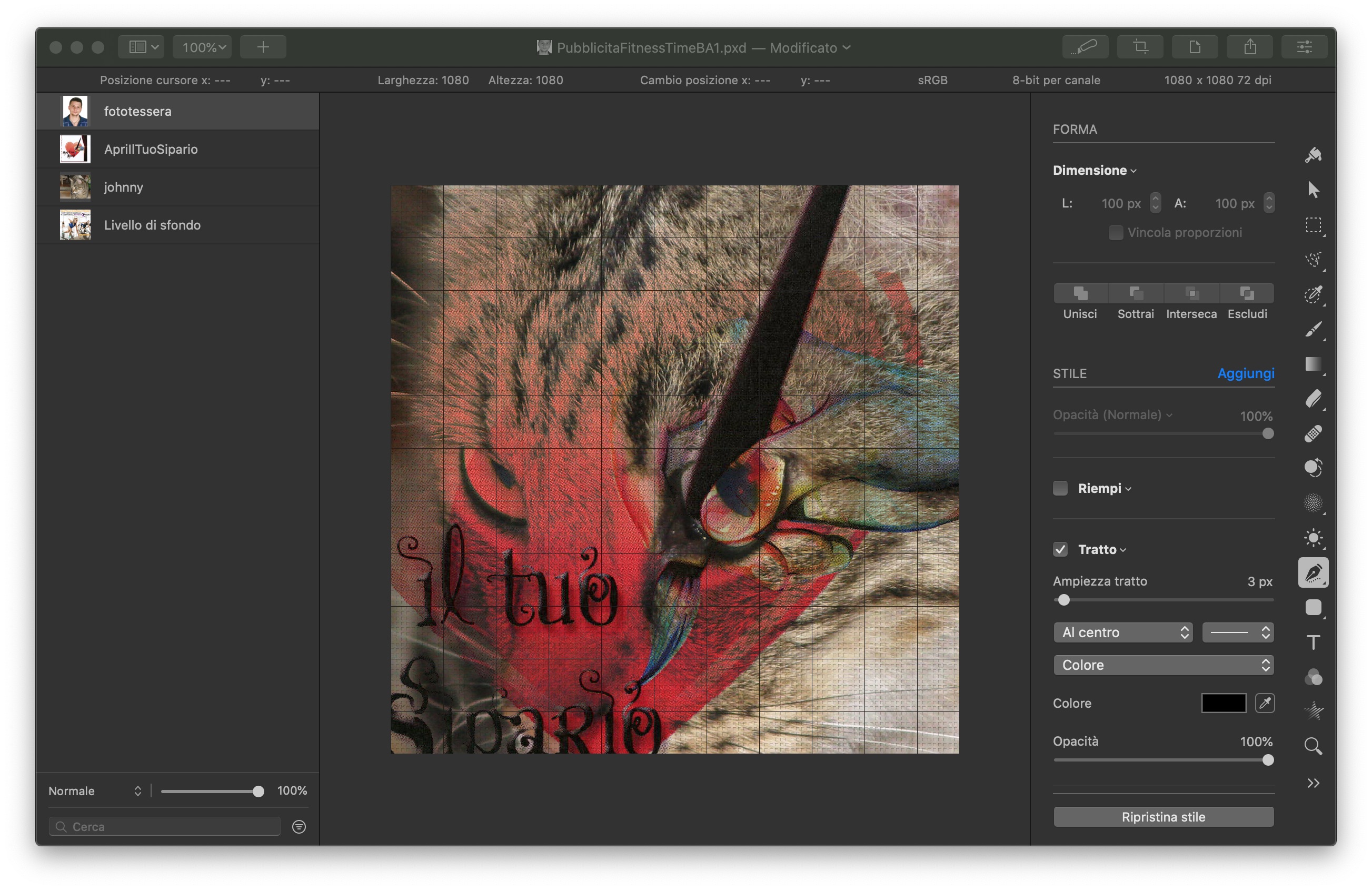Open the Al centro stroke position dropdown
This screenshot has height=890, width=1372.
pyautogui.click(x=1123, y=632)
